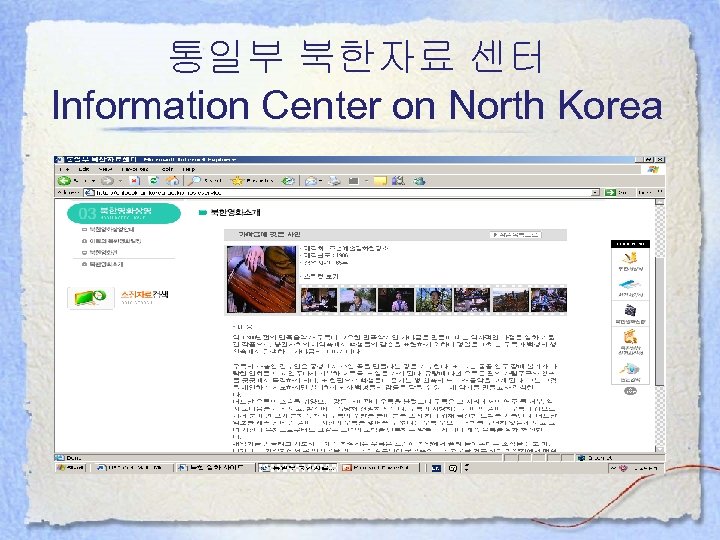Click the Windows Start button
The image size is (720, 540).
pyautogui.click(x=70, y=468)
